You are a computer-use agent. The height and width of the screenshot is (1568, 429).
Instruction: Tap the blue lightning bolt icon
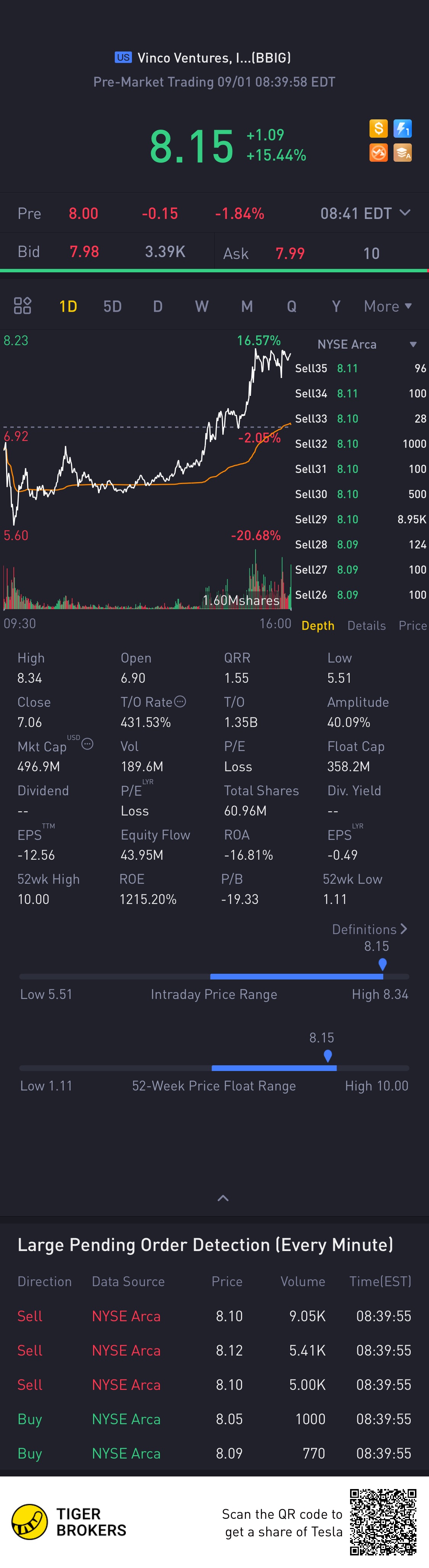[x=403, y=129]
